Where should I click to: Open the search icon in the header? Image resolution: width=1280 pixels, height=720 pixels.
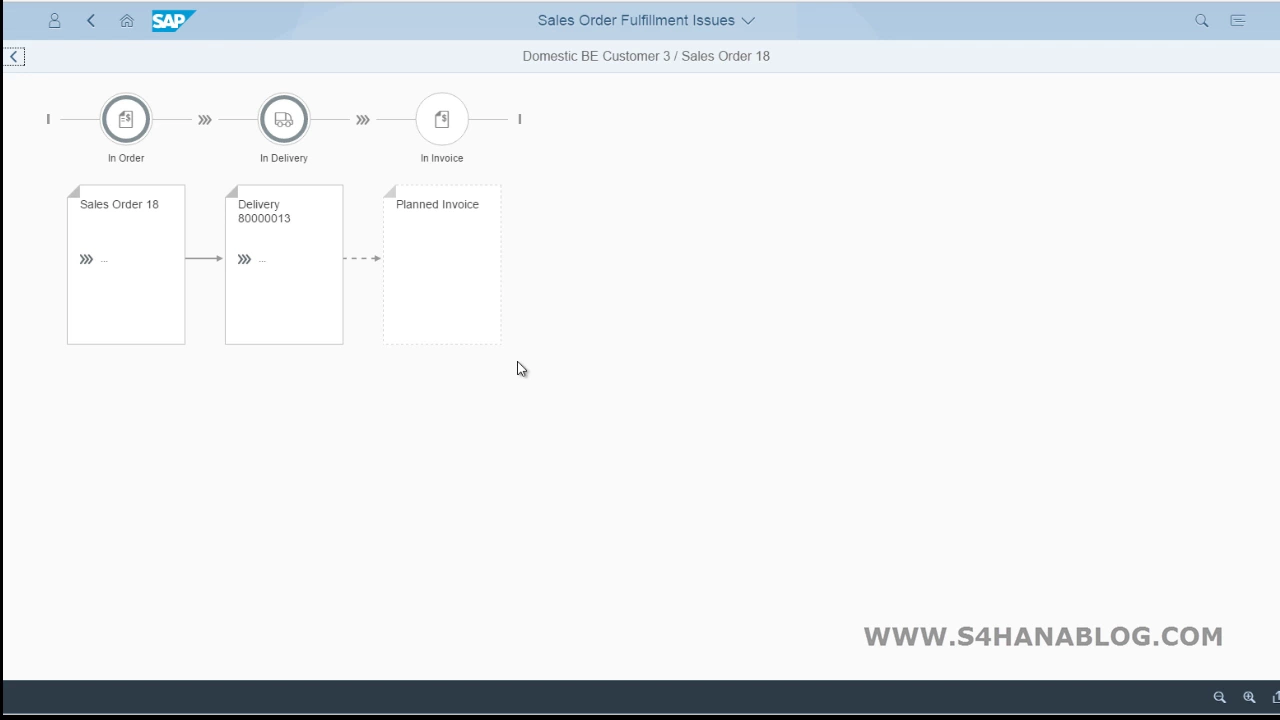(1202, 20)
